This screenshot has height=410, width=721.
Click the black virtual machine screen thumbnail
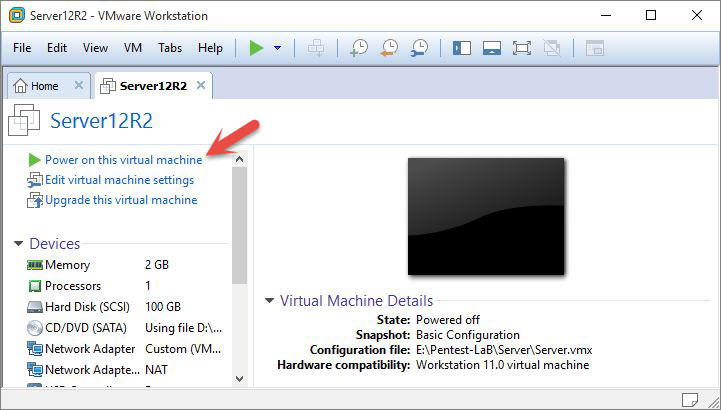(x=485, y=216)
